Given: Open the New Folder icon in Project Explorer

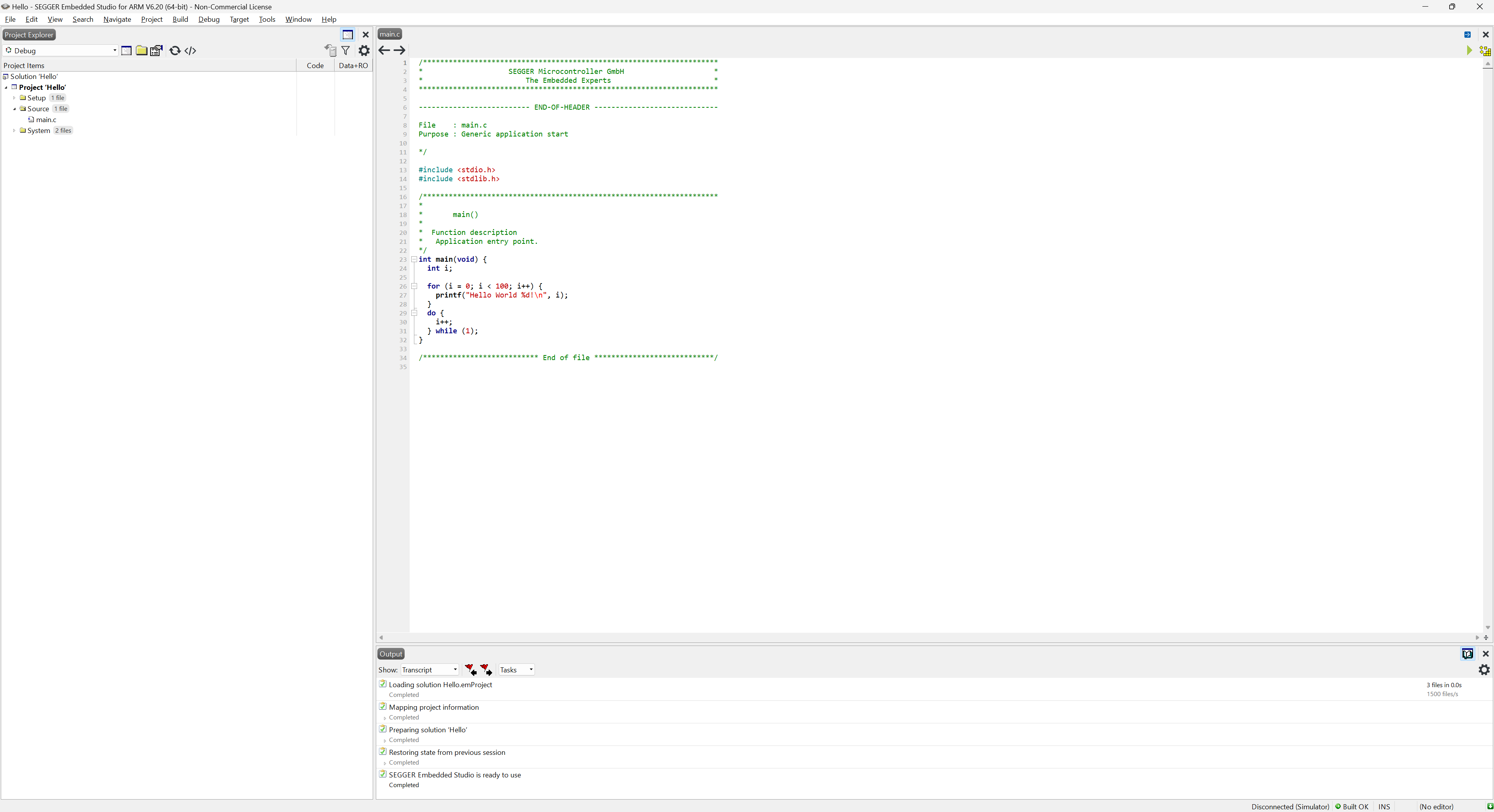Looking at the screenshot, I should click(x=142, y=51).
